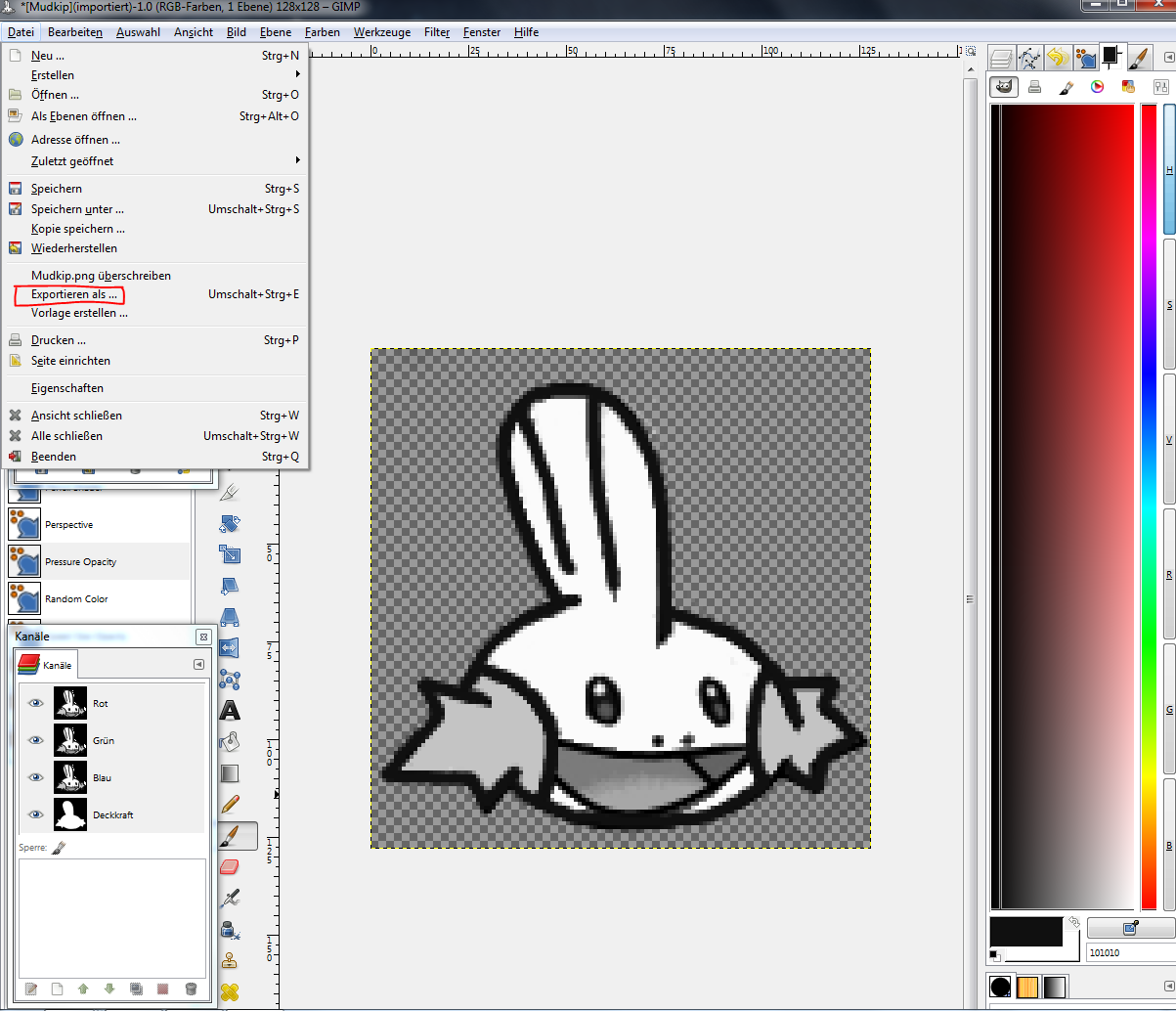Swap foreground and background colors arrows
This screenshot has width=1176, height=1011.
(1073, 922)
